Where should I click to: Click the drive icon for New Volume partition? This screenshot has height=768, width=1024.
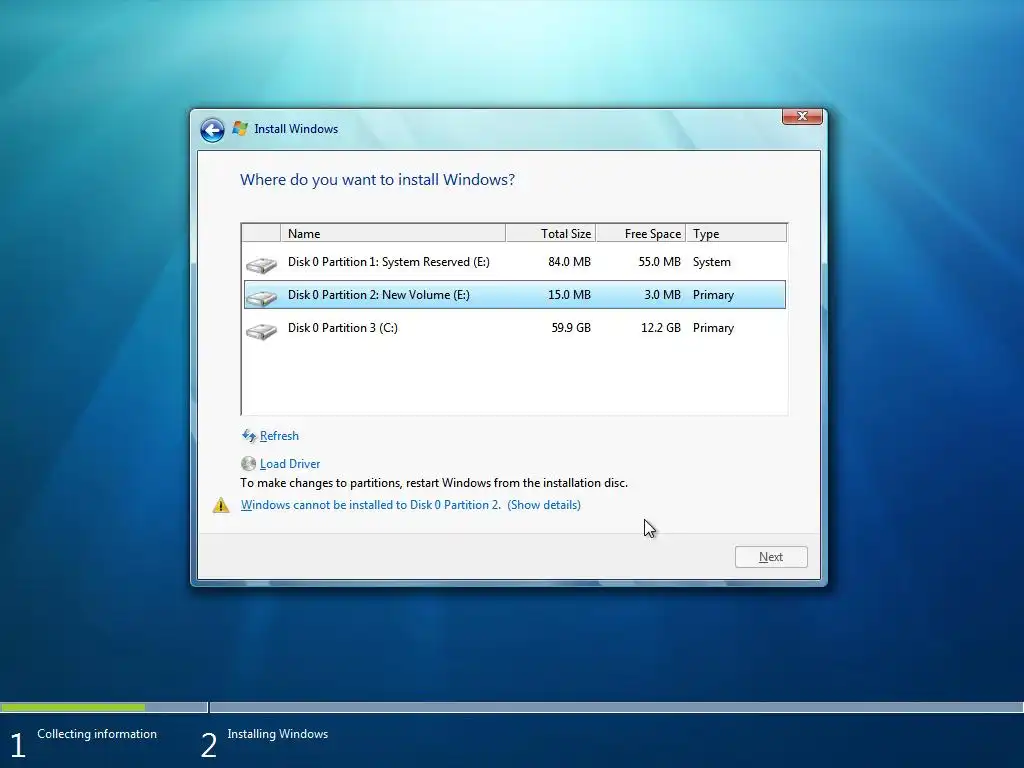(x=261, y=297)
